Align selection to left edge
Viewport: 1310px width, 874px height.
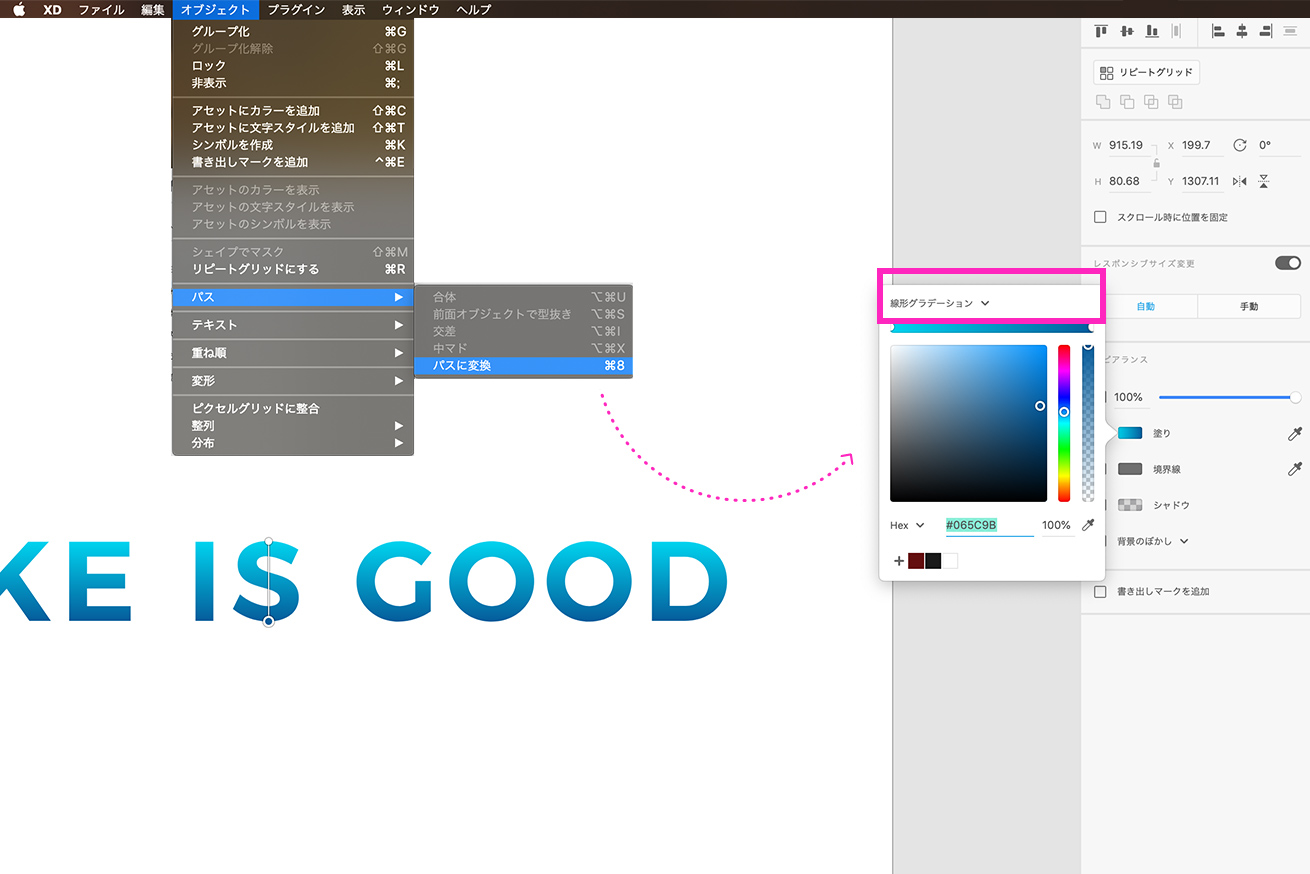pos(1218,31)
